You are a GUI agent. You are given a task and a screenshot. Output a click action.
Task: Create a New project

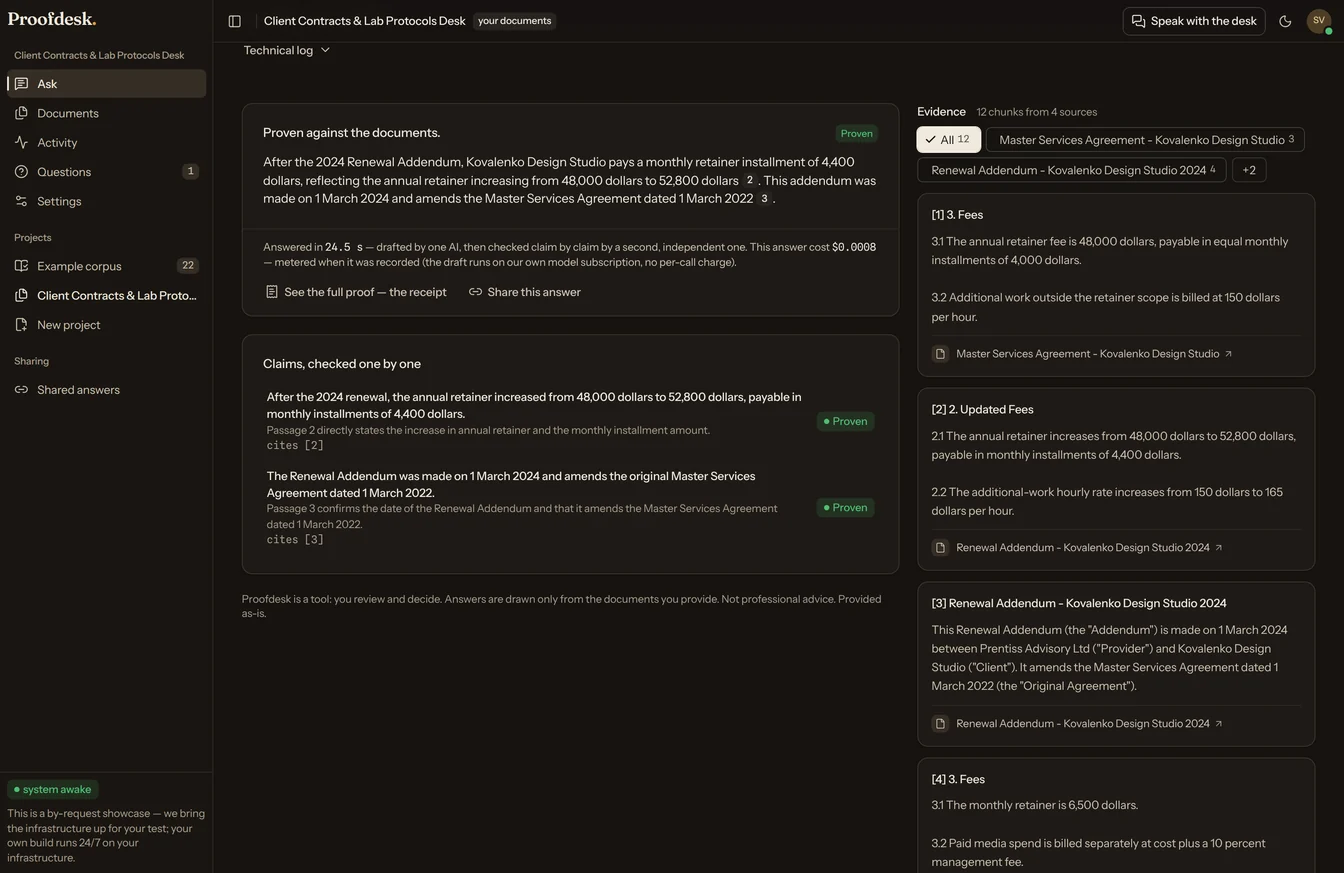click(107, 325)
